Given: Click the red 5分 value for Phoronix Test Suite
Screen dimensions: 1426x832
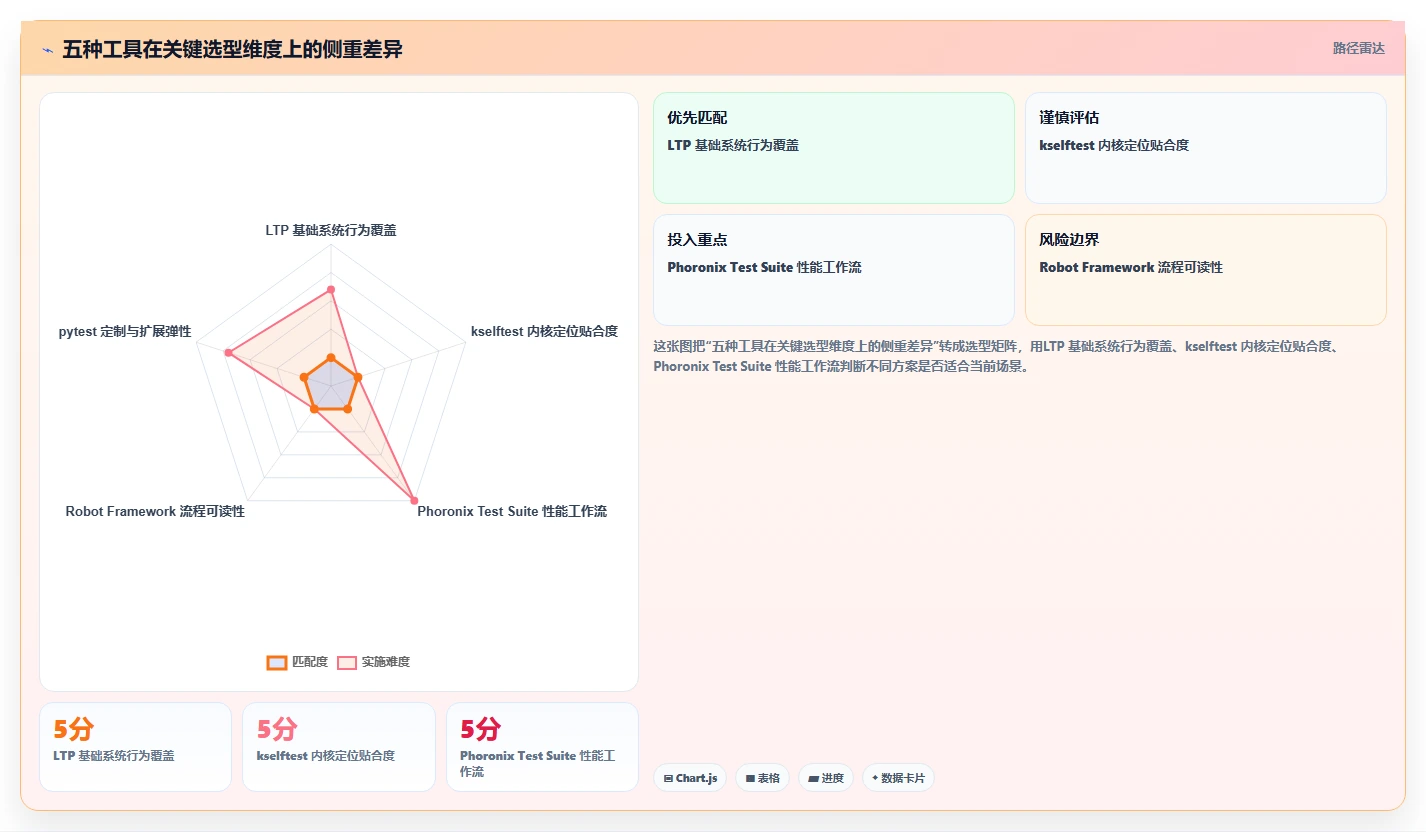Looking at the screenshot, I should (480, 730).
